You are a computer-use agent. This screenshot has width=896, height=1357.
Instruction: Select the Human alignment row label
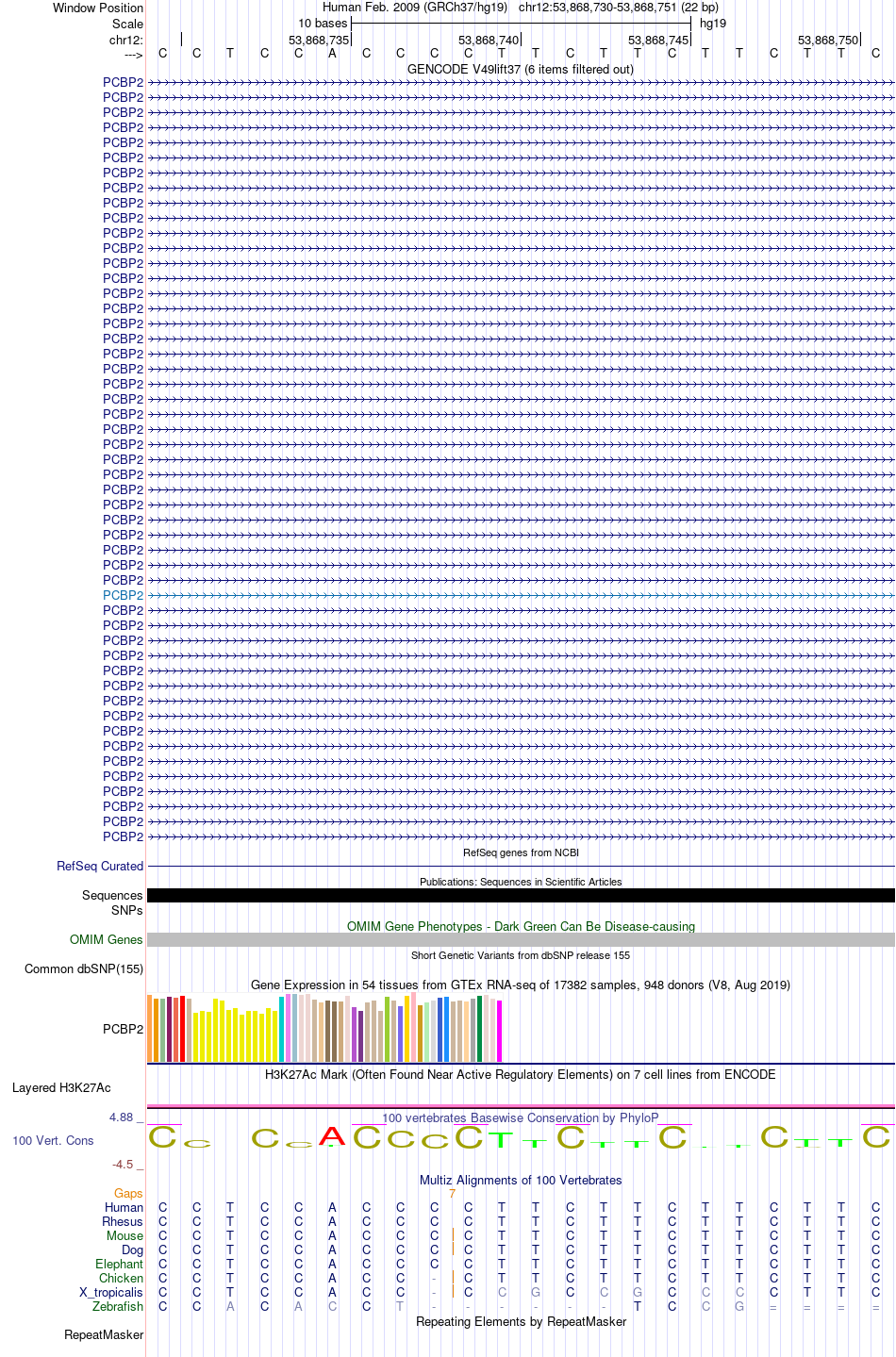(124, 1207)
